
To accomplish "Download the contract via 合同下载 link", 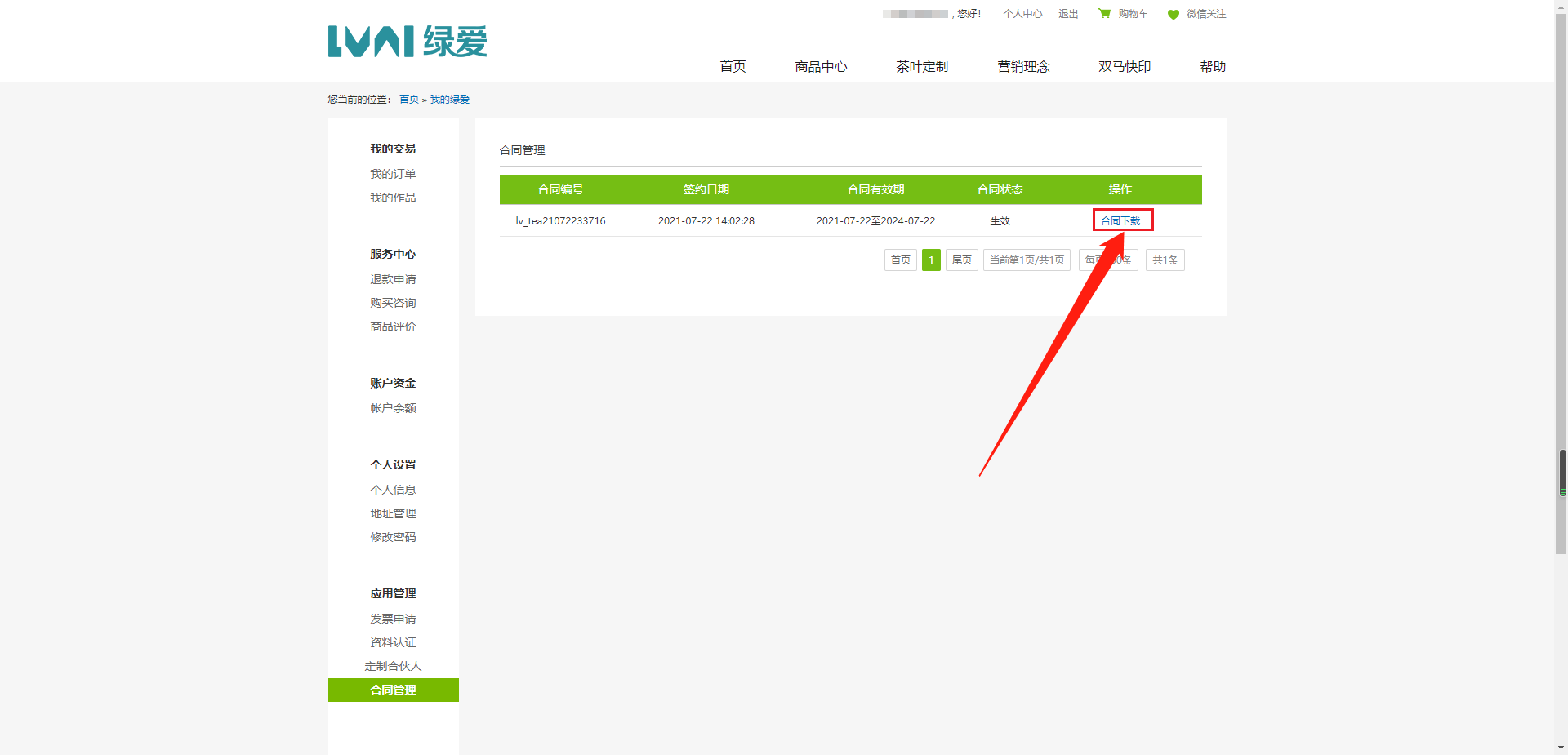I will [x=1120, y=221].
